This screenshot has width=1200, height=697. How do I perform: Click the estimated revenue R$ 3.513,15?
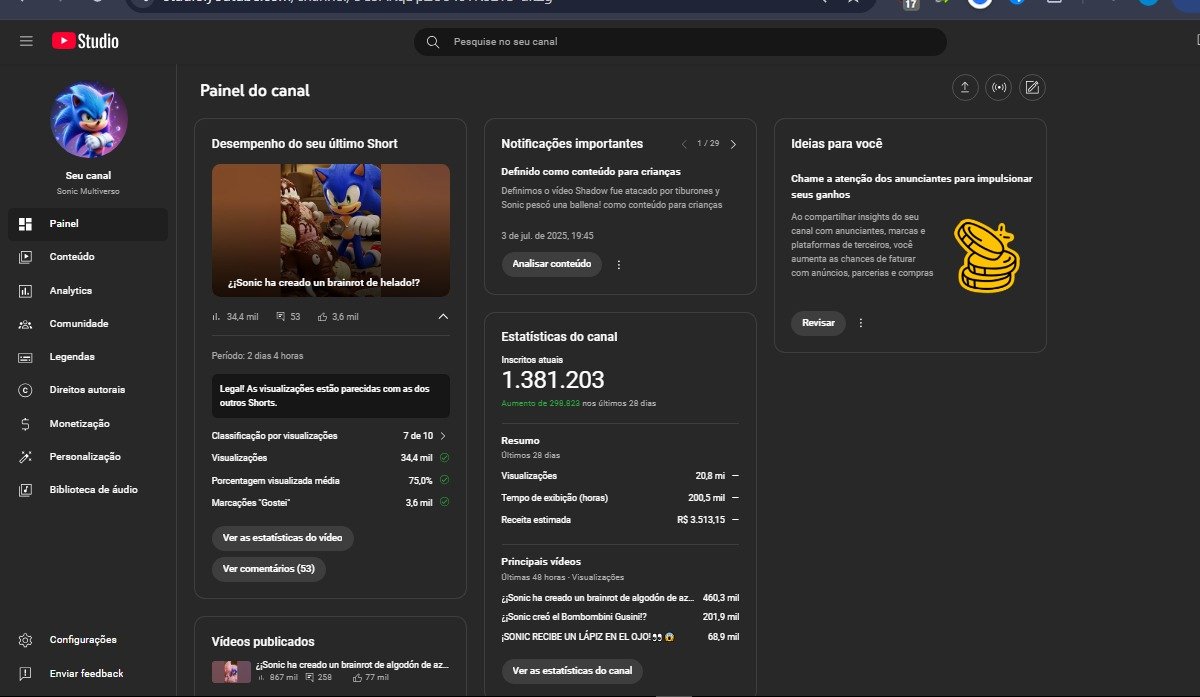pos(703,520)
